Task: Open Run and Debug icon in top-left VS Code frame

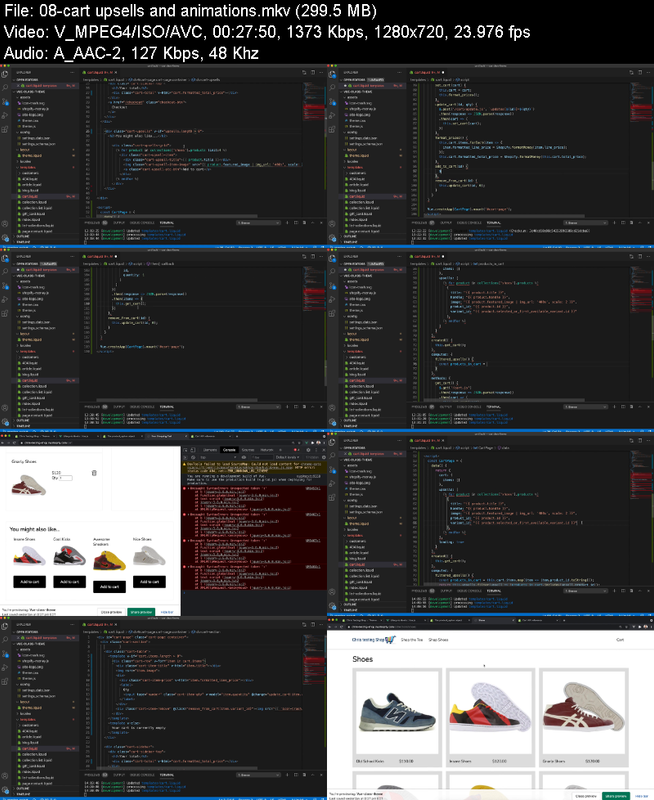Action: (5, 115)
